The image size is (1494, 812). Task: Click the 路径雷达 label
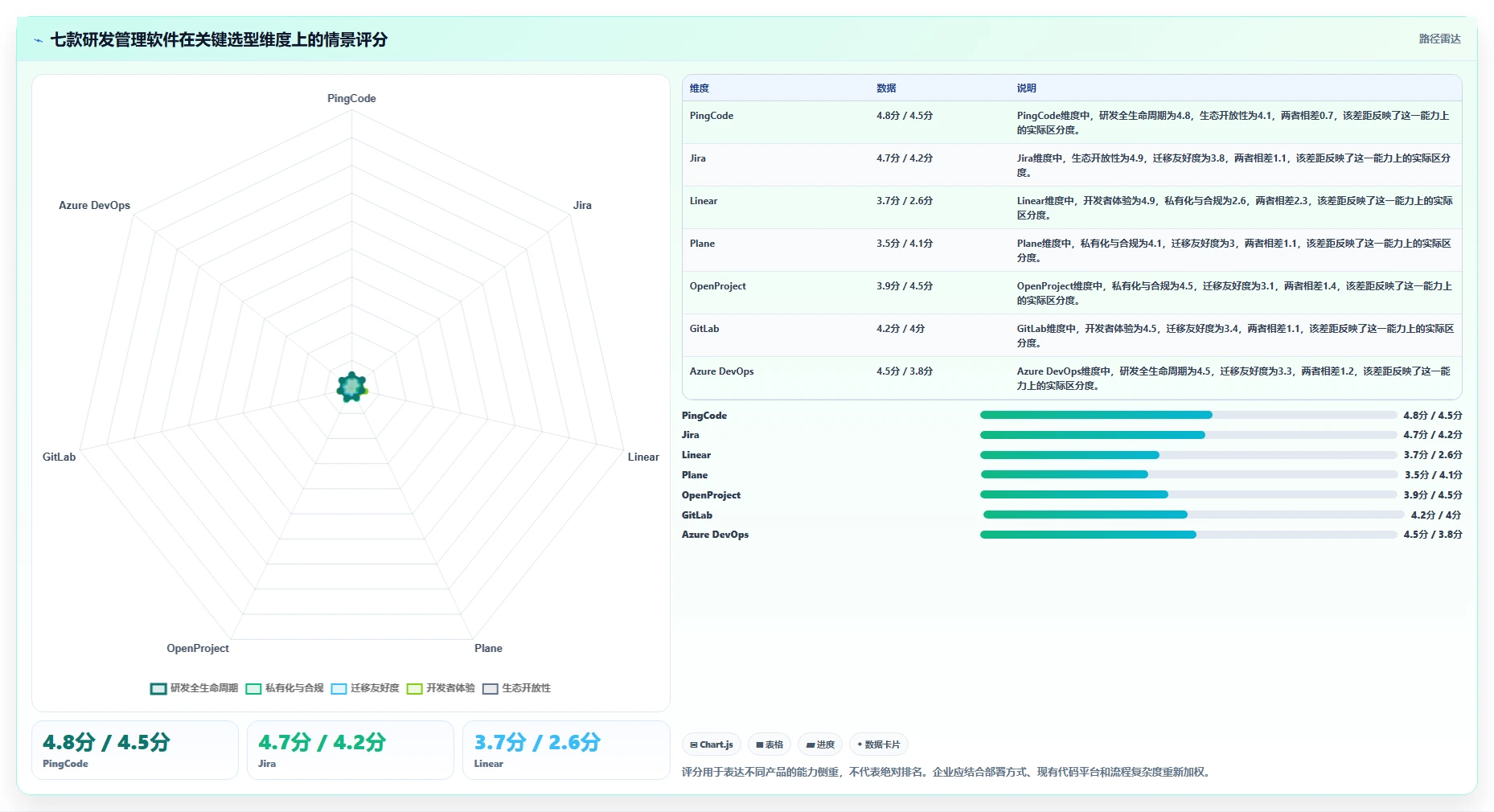click(1439, 39)
